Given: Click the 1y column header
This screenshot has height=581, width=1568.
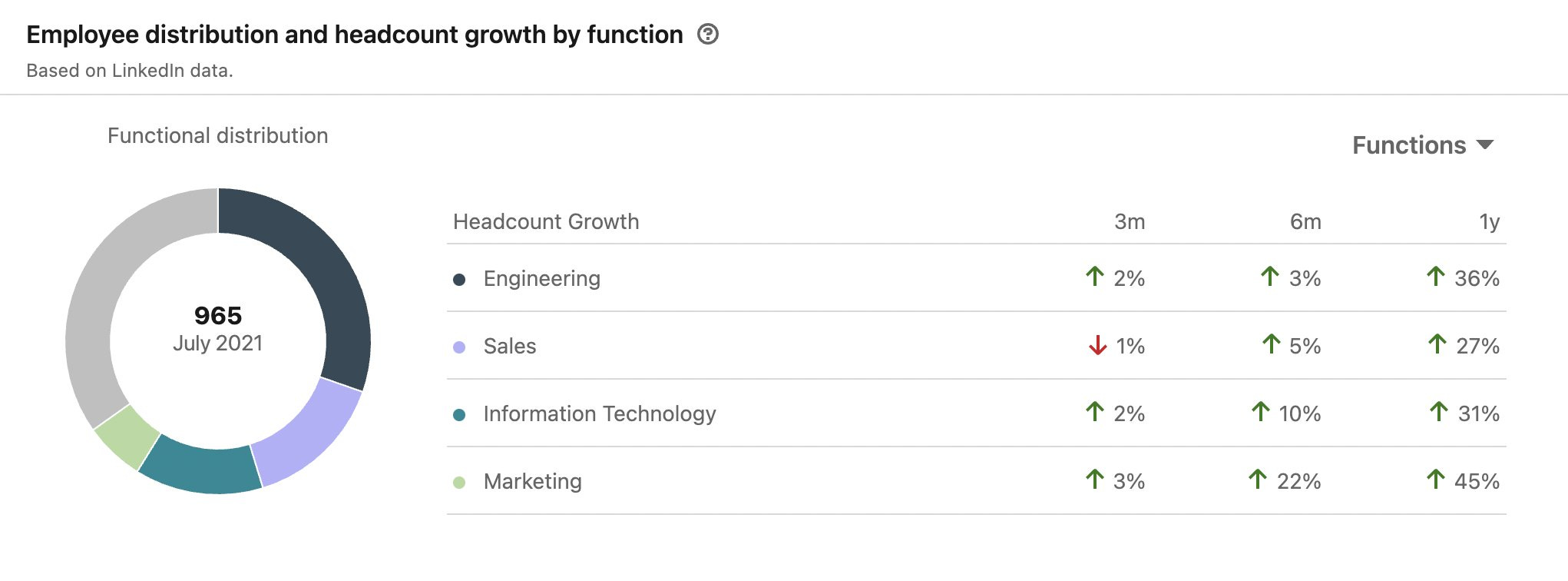Looking at the screenshot, I should pyautogui.click(x=1488, y=222).
